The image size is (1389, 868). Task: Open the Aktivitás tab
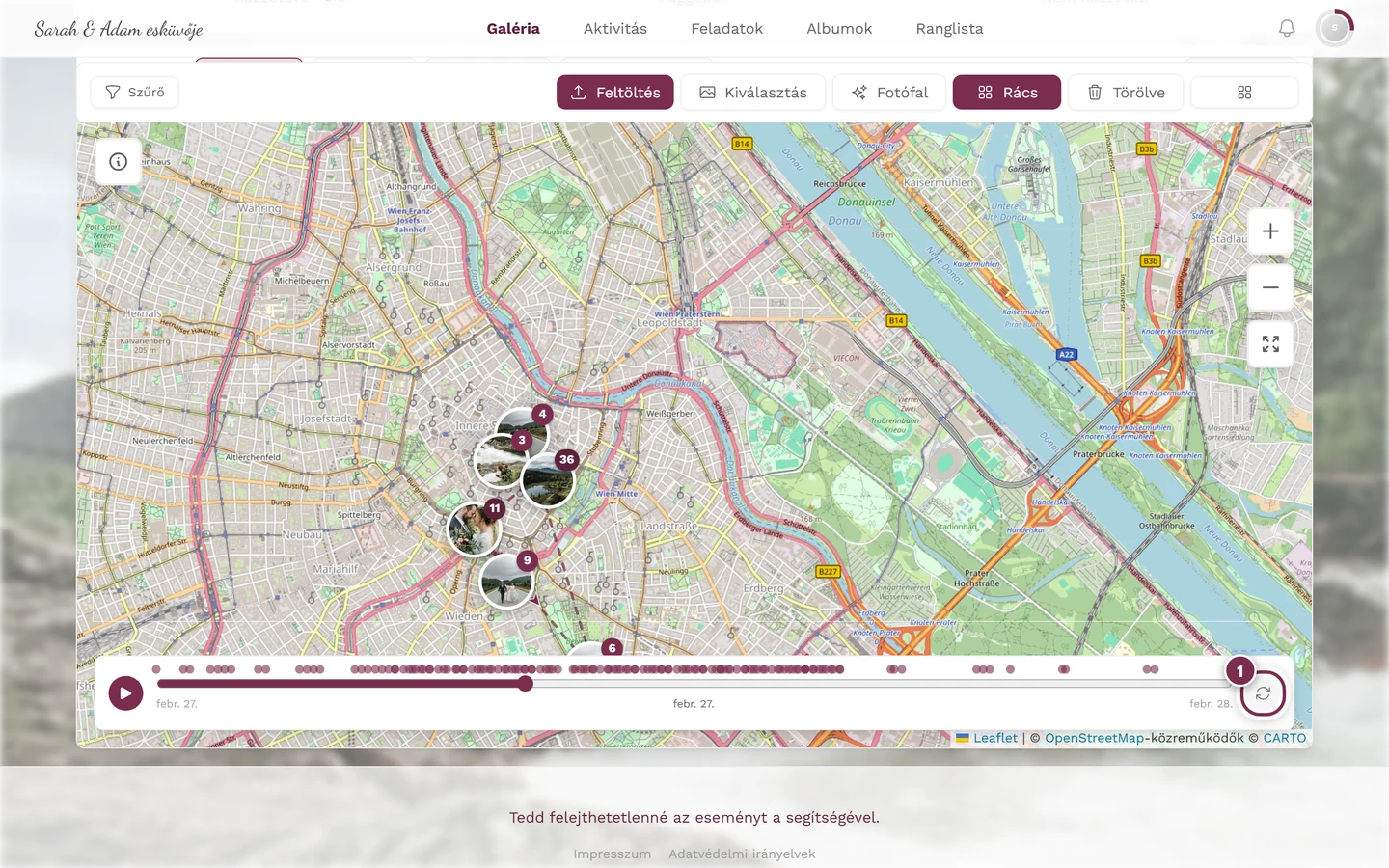[x=615, y=29]
